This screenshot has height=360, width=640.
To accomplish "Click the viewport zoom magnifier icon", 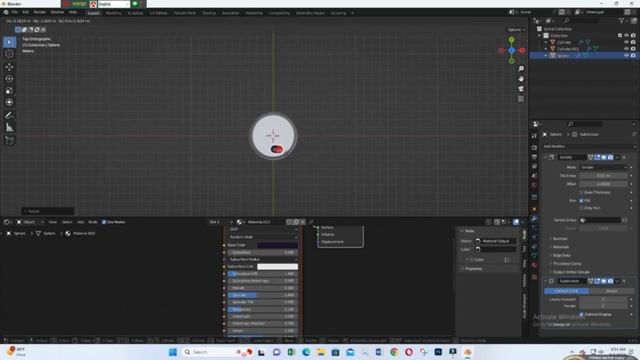I will [521, 69].
